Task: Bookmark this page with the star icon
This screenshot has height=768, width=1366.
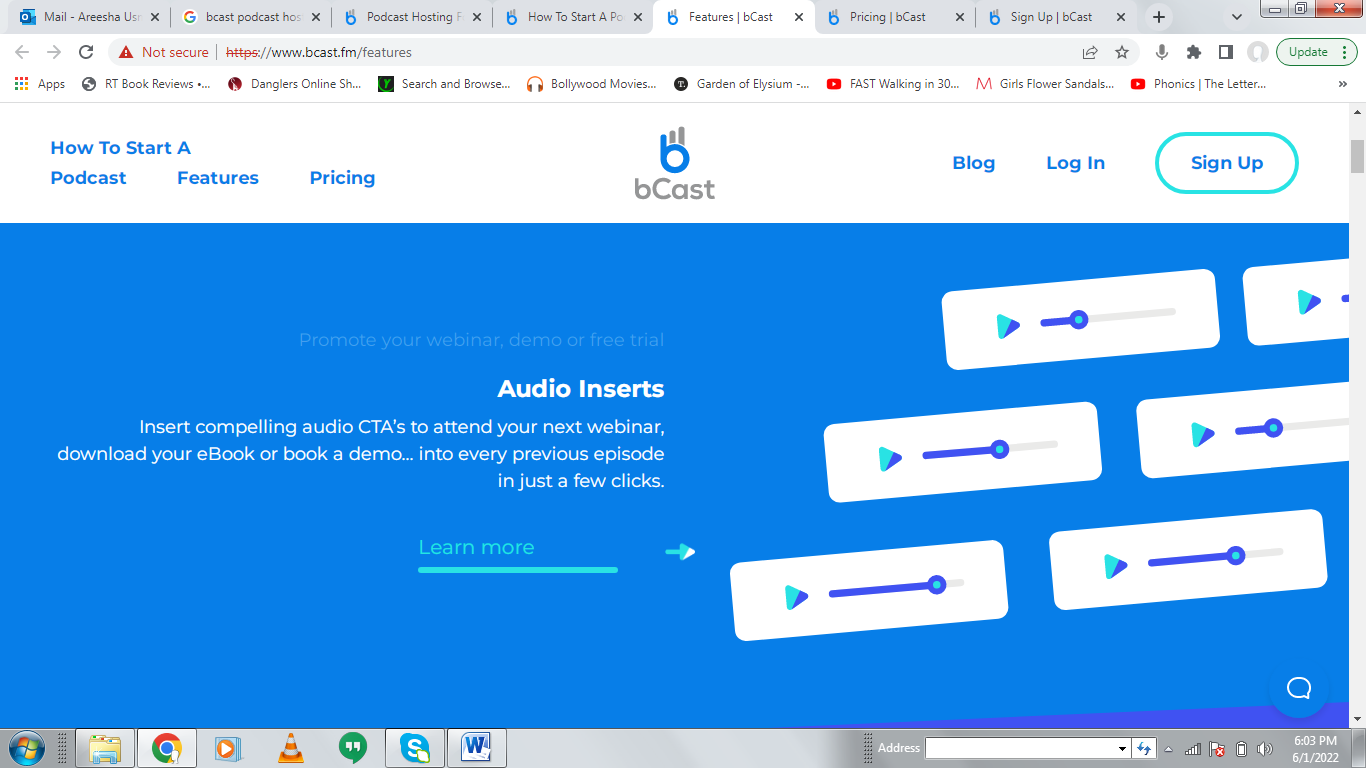Action: 1122,52
